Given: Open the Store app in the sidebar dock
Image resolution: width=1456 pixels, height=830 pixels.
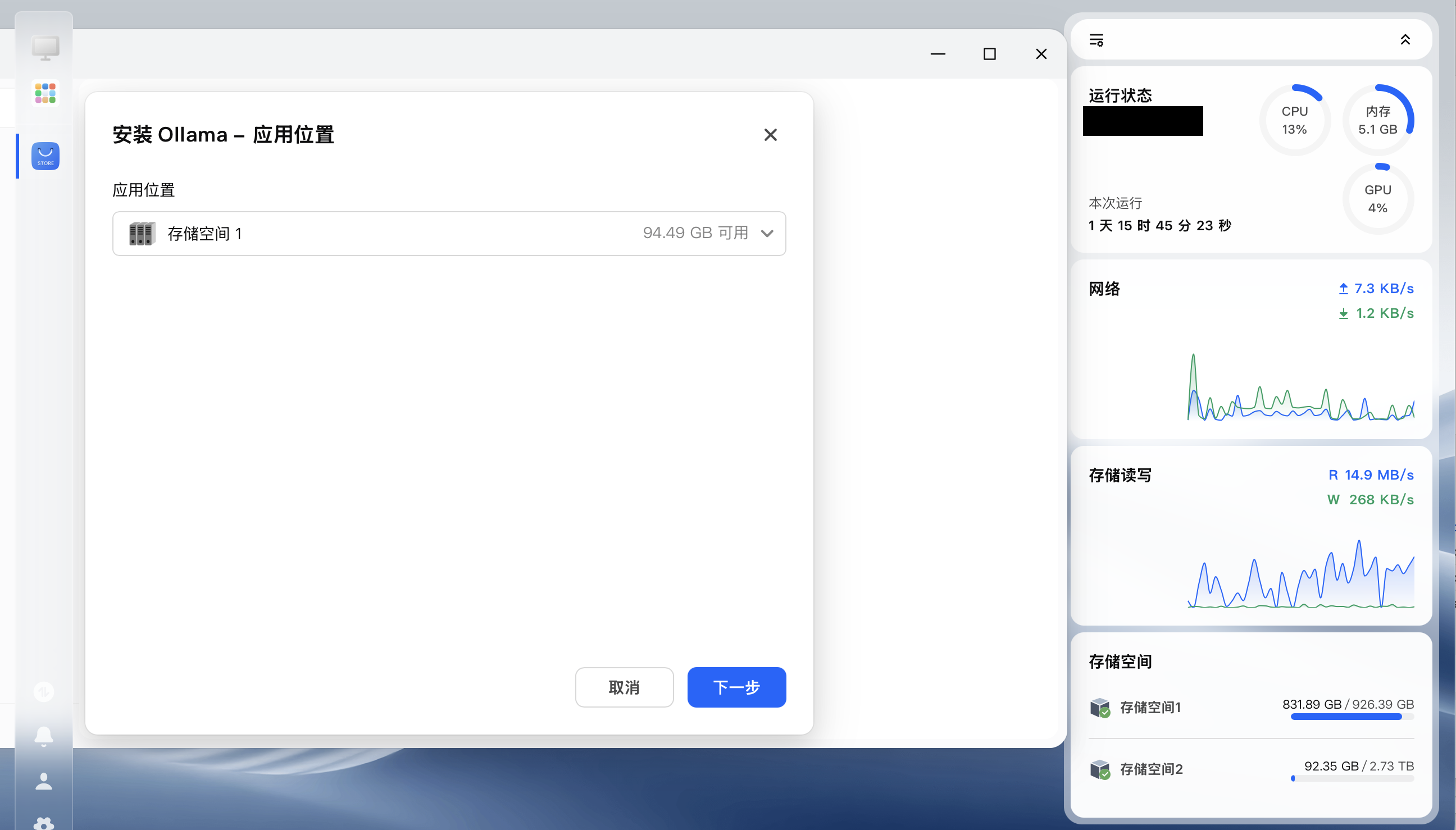Looking at the screenshot, I should 45,156.
